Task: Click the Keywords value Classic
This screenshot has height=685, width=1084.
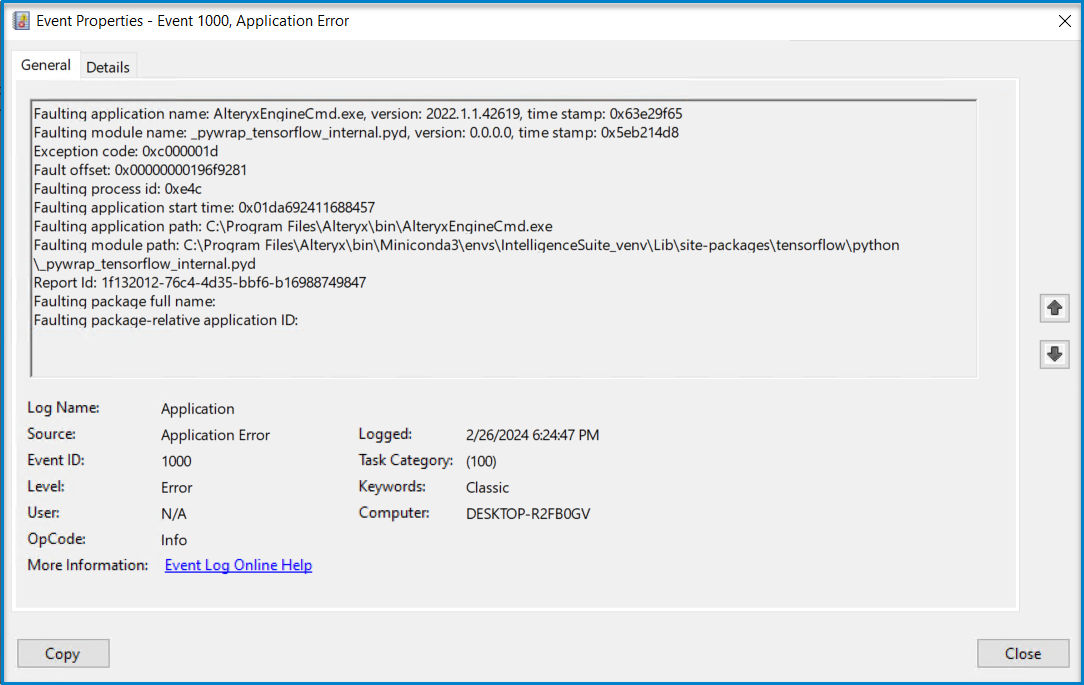Action: tap(487, 487)
